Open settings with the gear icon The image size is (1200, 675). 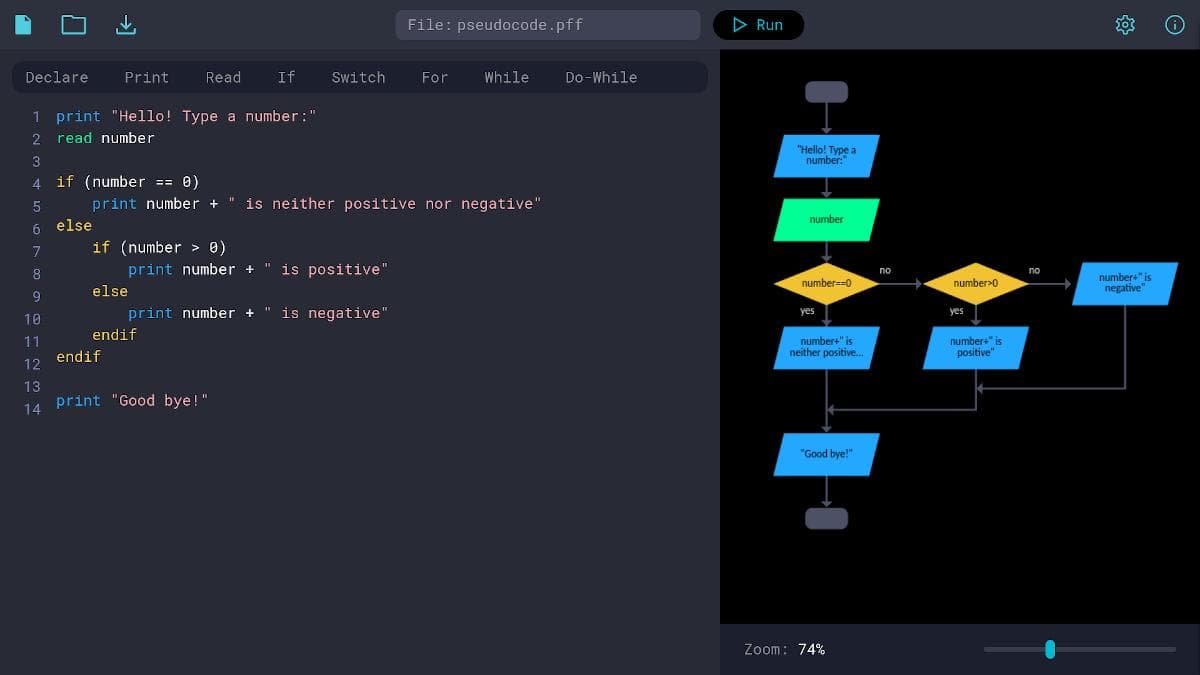[x=1125, y=25]
